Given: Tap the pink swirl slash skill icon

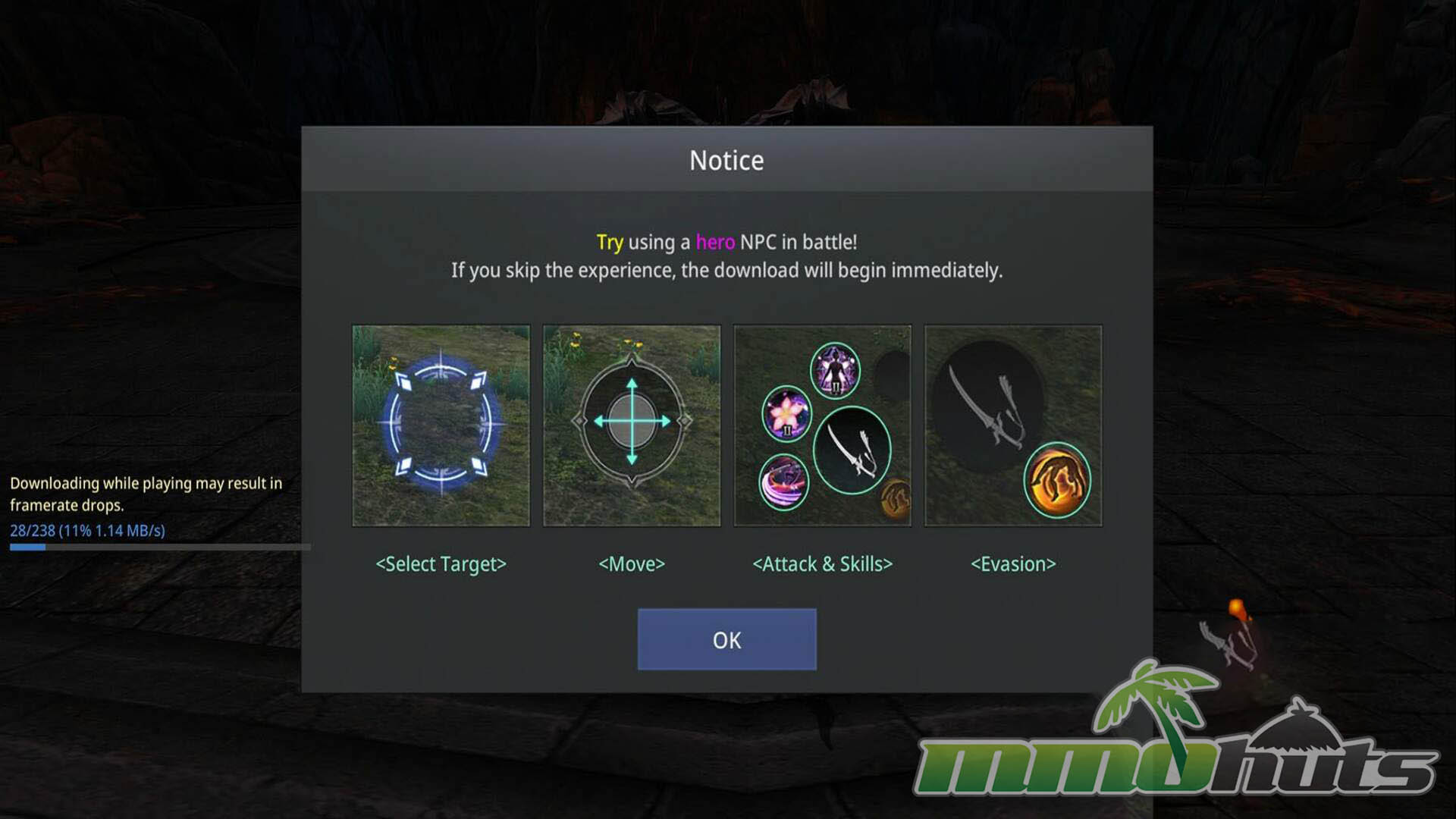Looking at the screenshot, I should (784, 482).
